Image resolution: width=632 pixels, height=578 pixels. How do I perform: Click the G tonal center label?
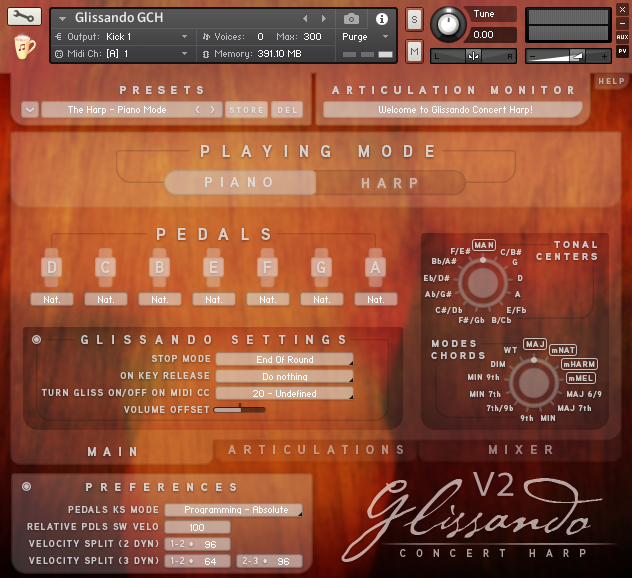coord(515,262)
